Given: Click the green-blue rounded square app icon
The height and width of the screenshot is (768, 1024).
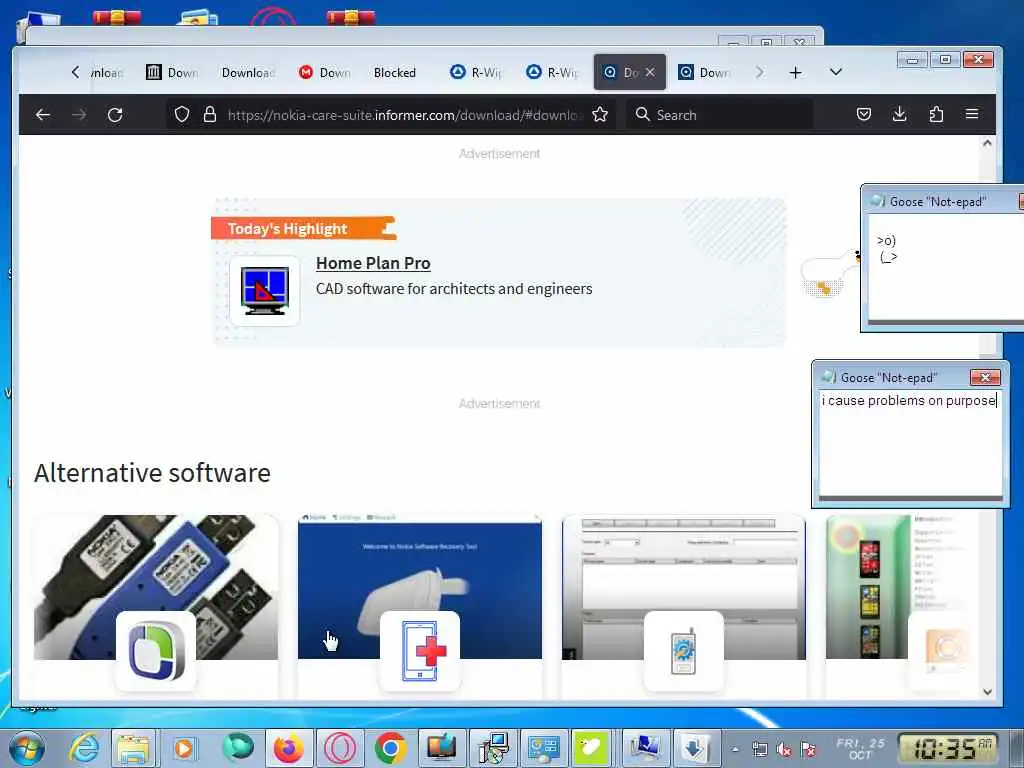Looking at the screenshot, I should (156, 651).
